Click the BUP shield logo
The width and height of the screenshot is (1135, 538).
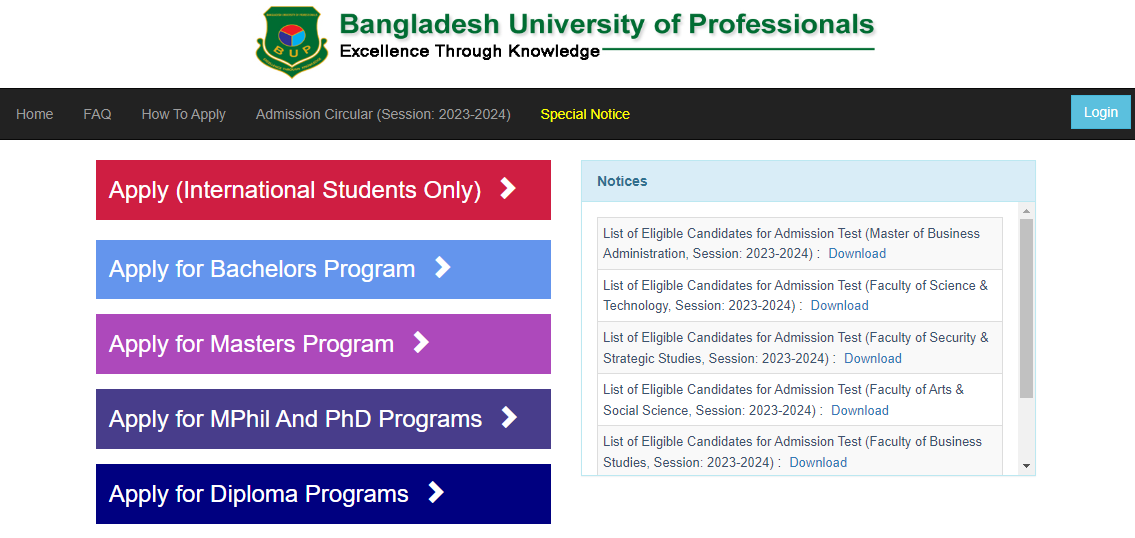292,41
